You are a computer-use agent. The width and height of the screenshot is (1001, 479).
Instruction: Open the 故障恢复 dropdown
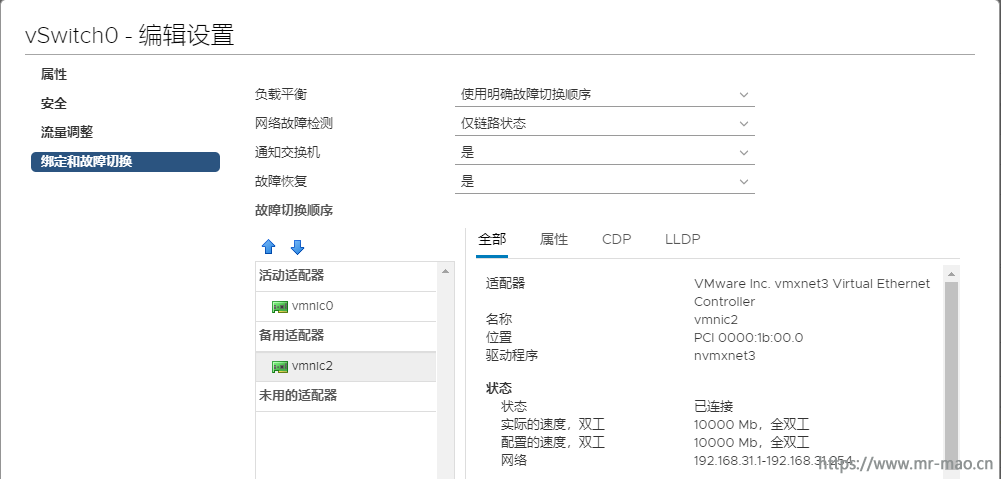(605, 181)
